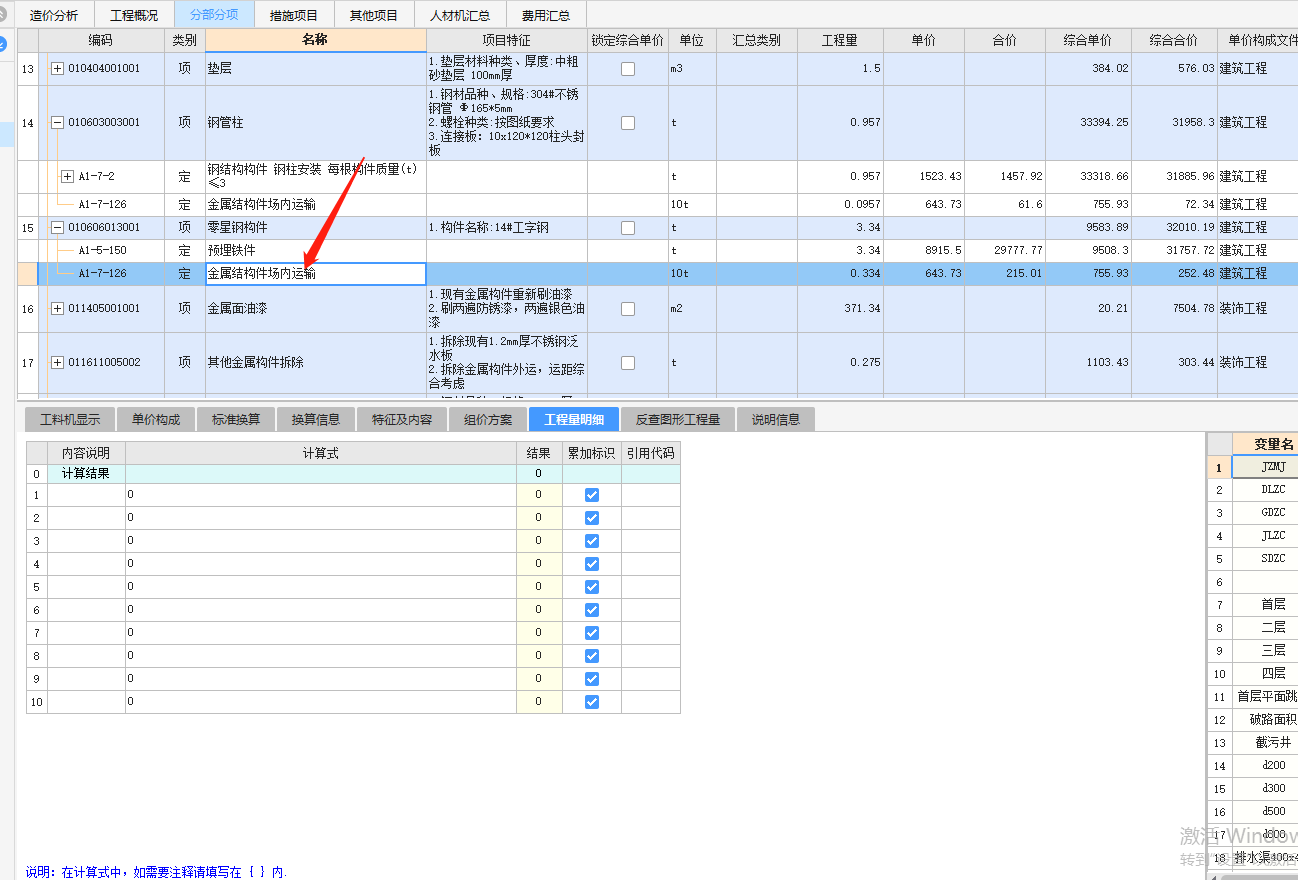
Task: Switch to 说明信息 tab
Action: [x=776, y=420]
